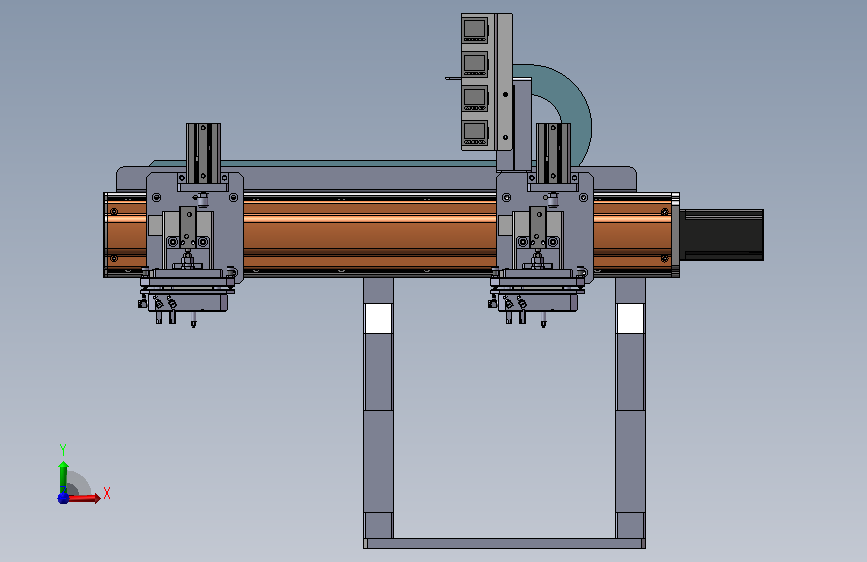Select the right vertical cylinder above carriage
Screen dimensions: 867x562
pyautogui.click(x=553, y=153)
